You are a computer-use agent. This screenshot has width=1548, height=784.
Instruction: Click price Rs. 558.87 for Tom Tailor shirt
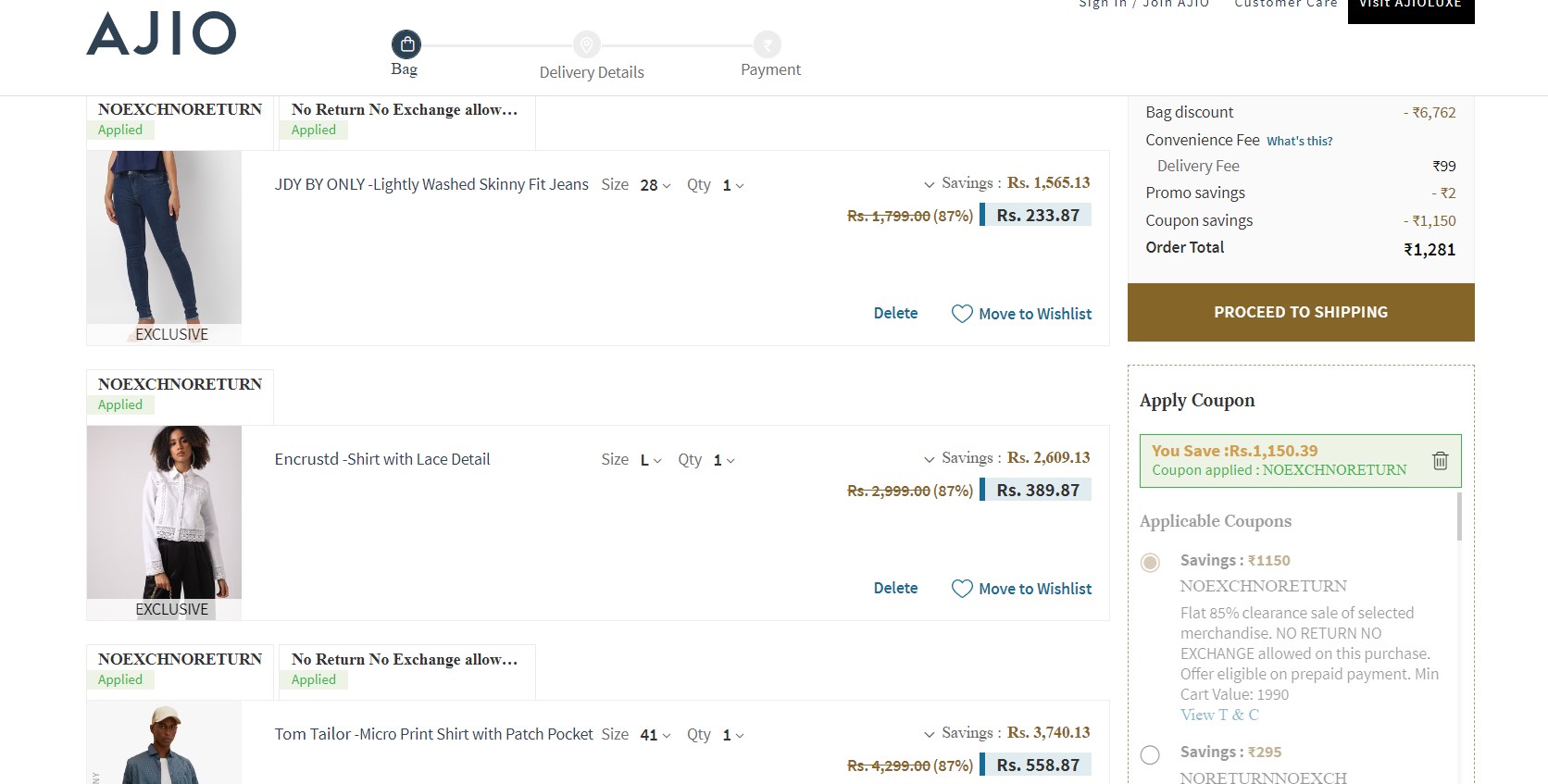pos(1038,765)
